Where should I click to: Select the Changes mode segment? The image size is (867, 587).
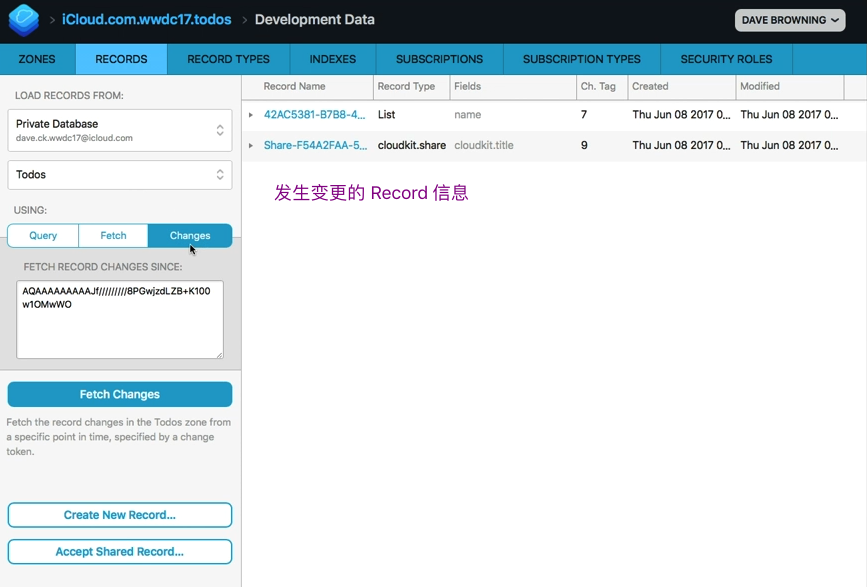coord(190,235)
